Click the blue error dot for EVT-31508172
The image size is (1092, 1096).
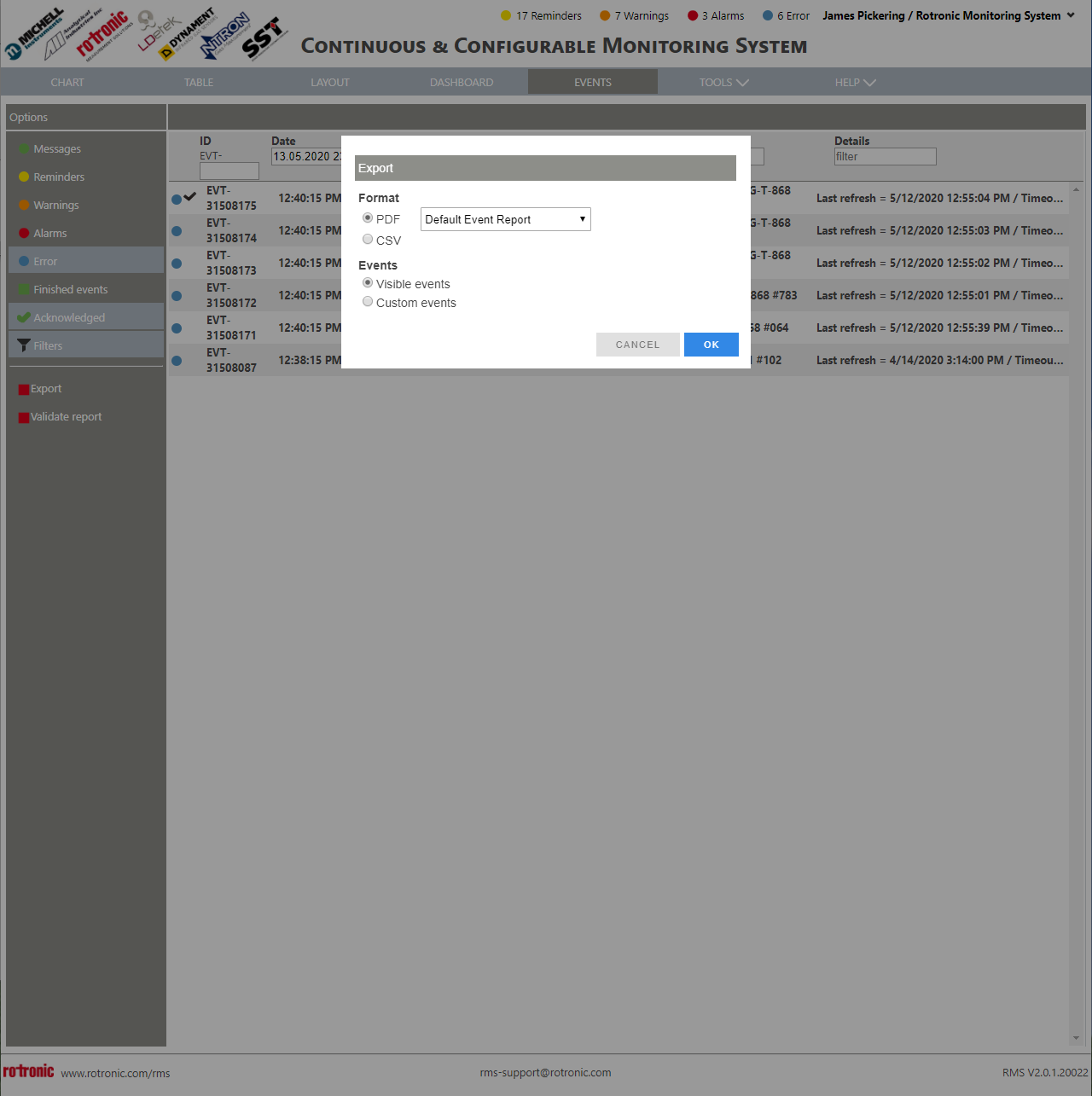coord(177,296)
